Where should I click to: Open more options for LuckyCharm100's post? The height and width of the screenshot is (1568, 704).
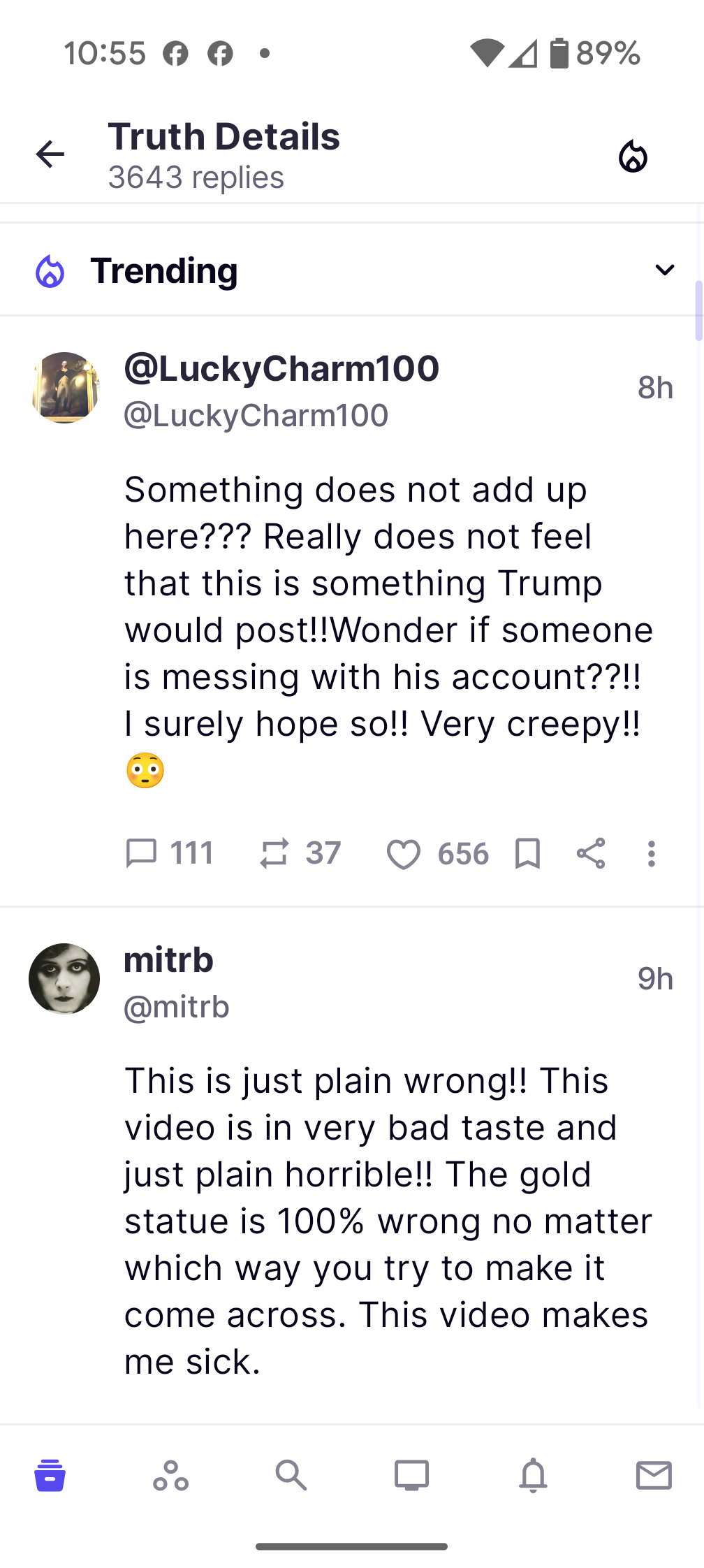[651, 854]
